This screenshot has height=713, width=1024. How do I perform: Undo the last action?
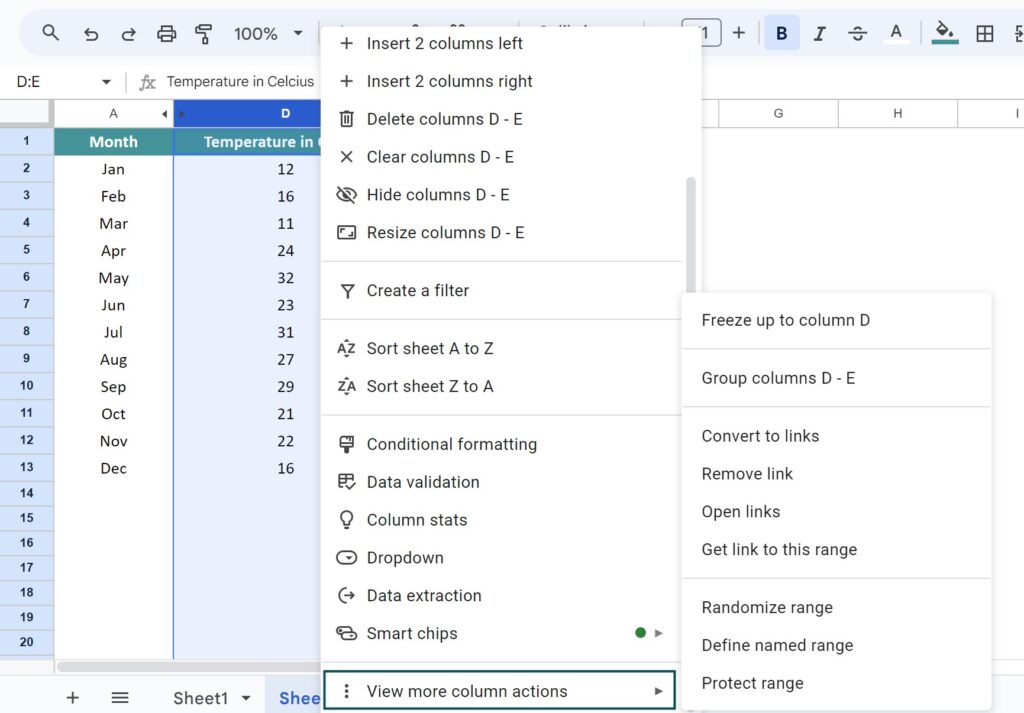(x=91, y=33)
